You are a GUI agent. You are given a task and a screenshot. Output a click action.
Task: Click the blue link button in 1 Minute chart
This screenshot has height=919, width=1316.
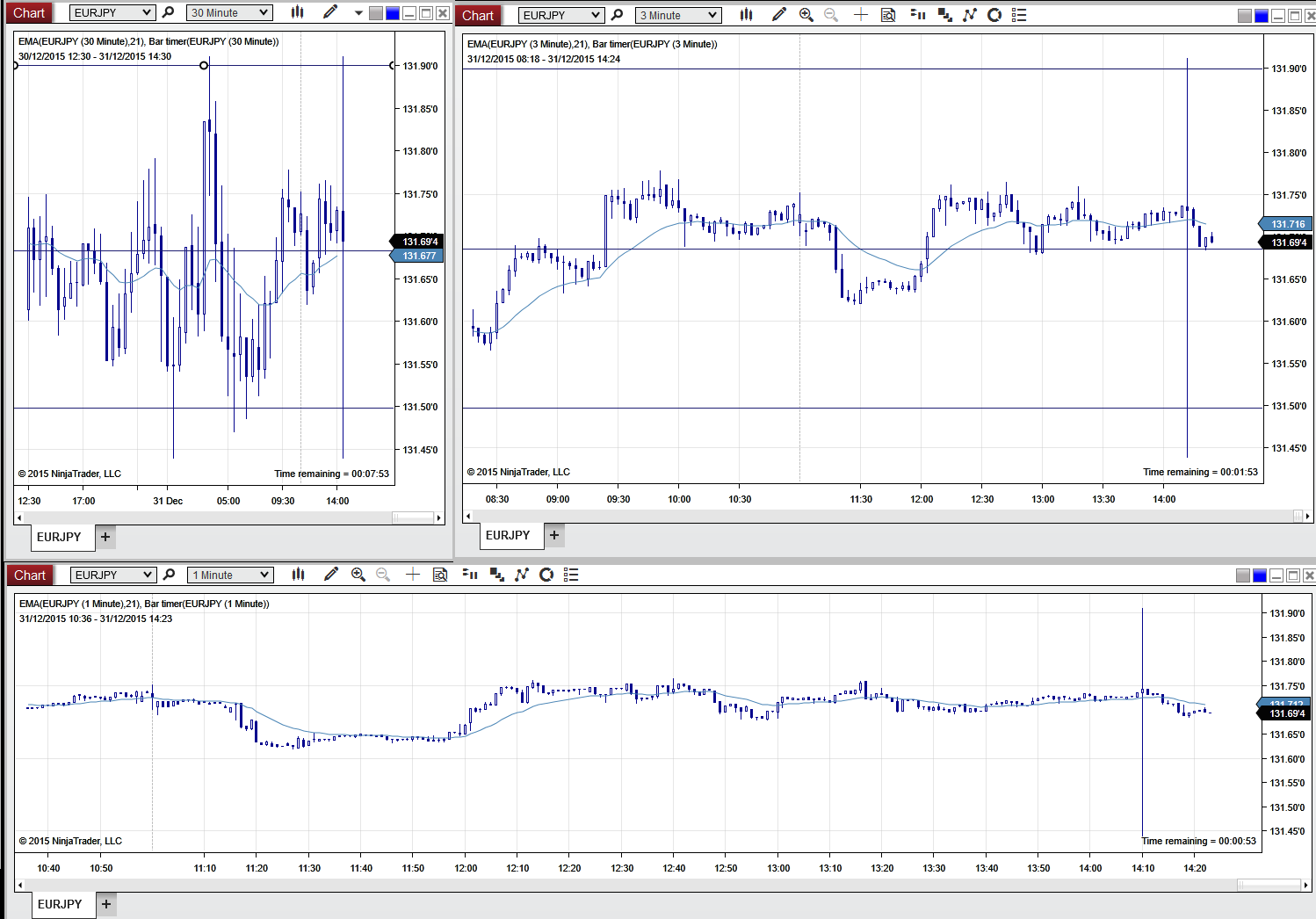pos(1260,575)
